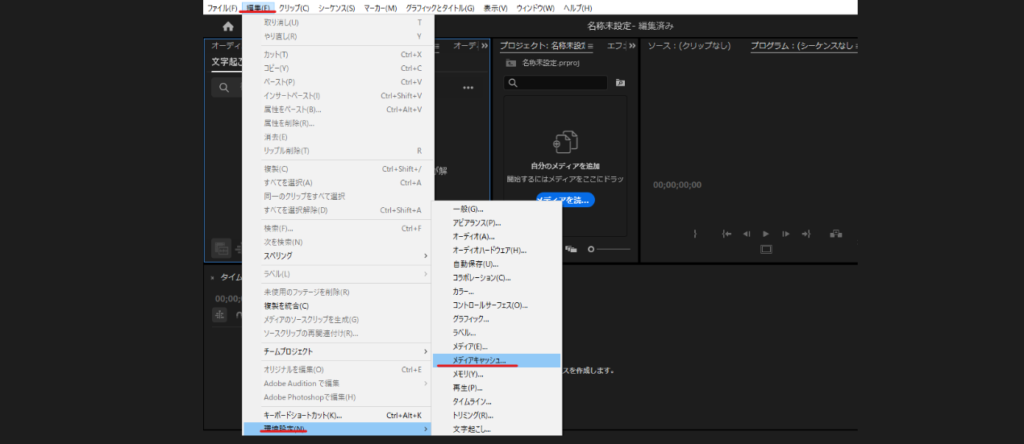Click the step back one frame icon
The width and height of the screenshot is (1024, 444).
click(x=746, y=233)
